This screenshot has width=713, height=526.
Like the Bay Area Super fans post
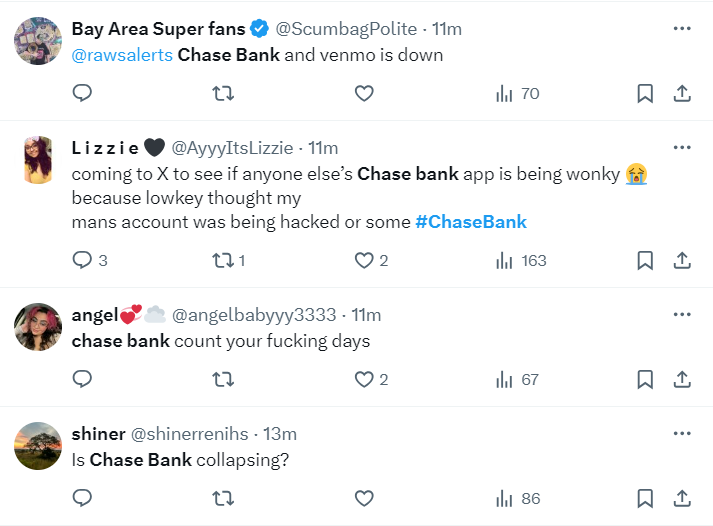pos(364,93)
